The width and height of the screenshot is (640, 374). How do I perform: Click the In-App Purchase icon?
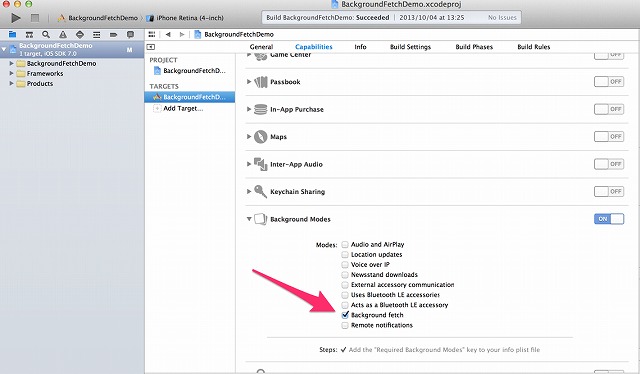(260, 109)
